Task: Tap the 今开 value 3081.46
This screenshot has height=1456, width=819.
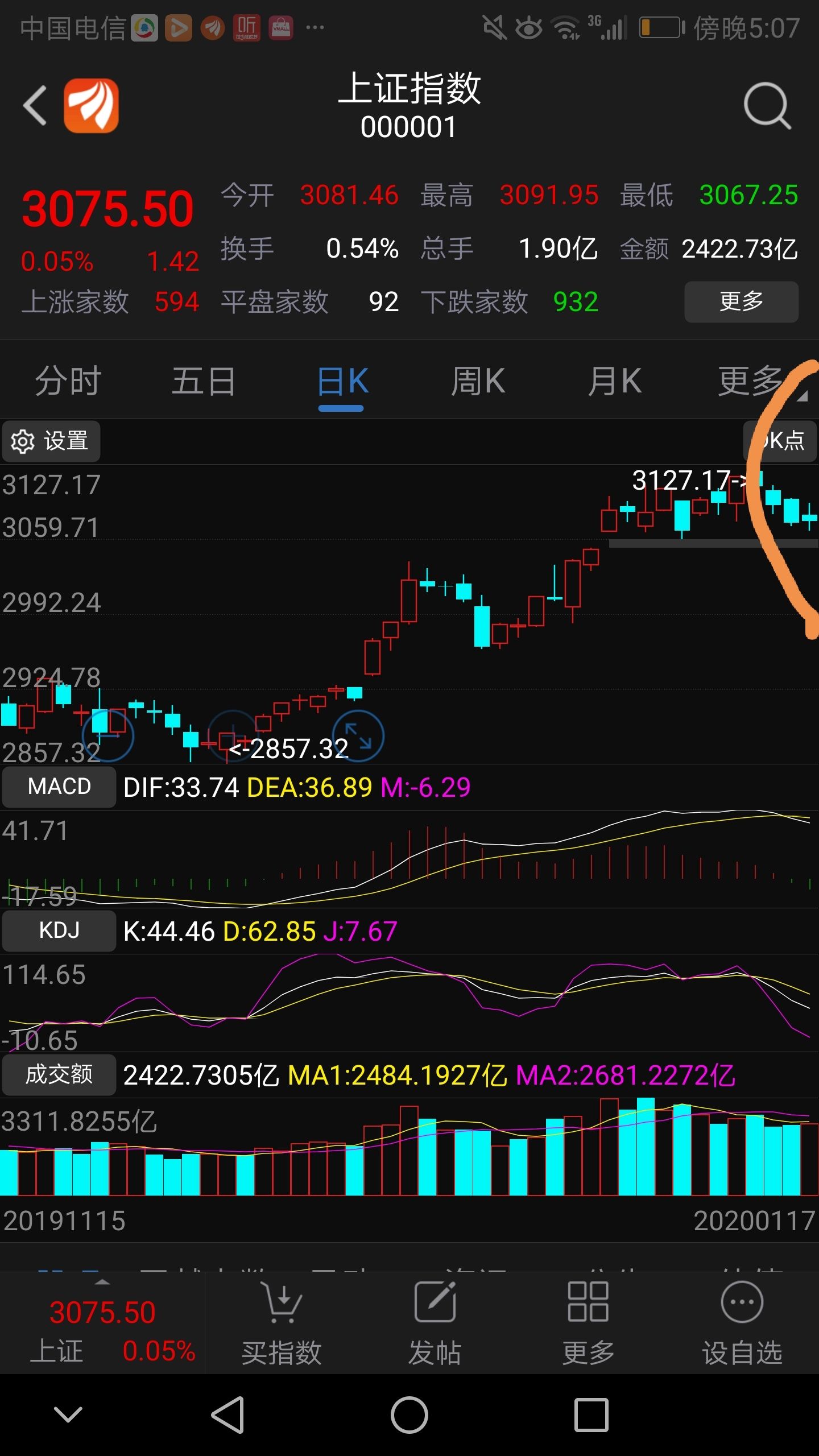Action: pyautogui.click(x=349, y=195)
